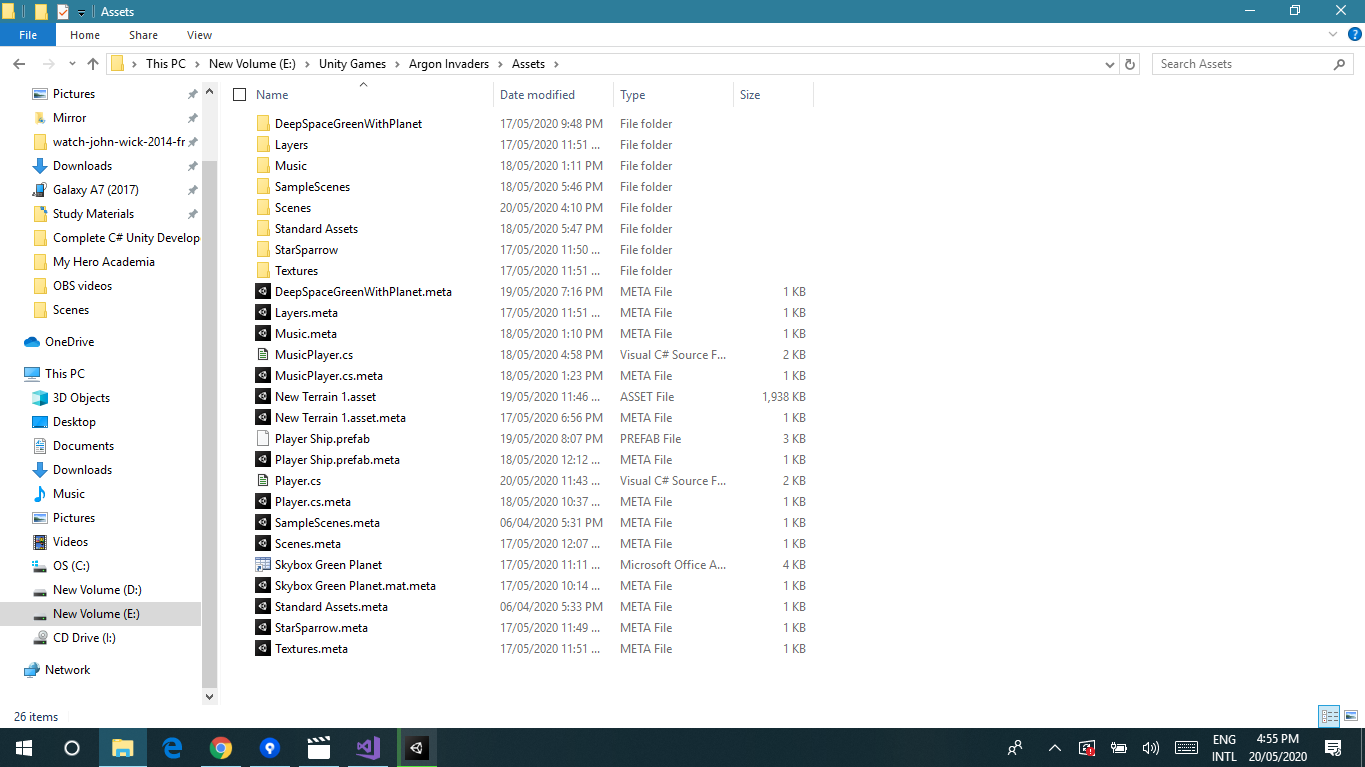
Task: Expand the Assets breadcrumb arrow
Action: coord(555,64)
